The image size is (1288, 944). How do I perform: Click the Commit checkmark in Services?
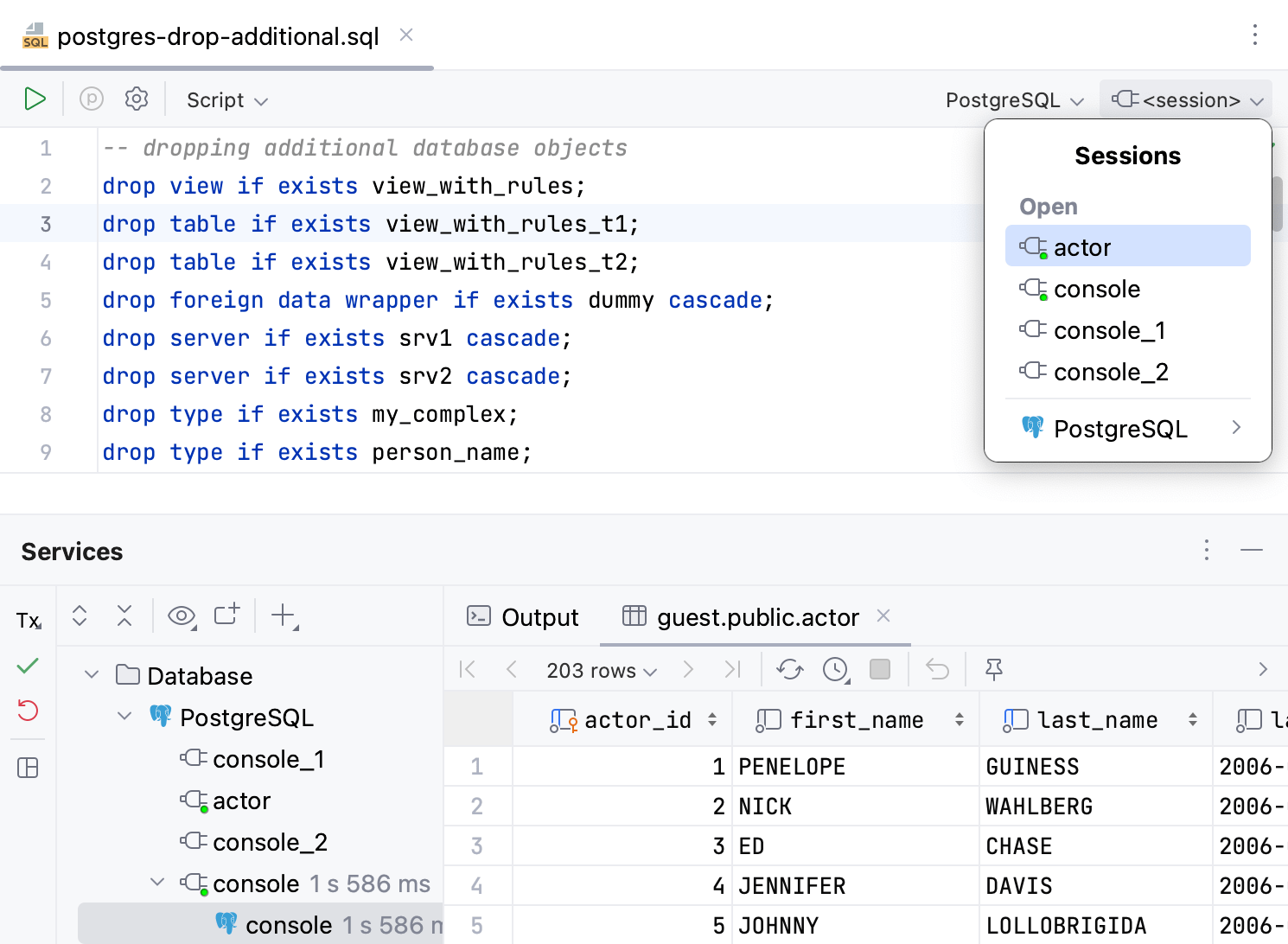28,666
